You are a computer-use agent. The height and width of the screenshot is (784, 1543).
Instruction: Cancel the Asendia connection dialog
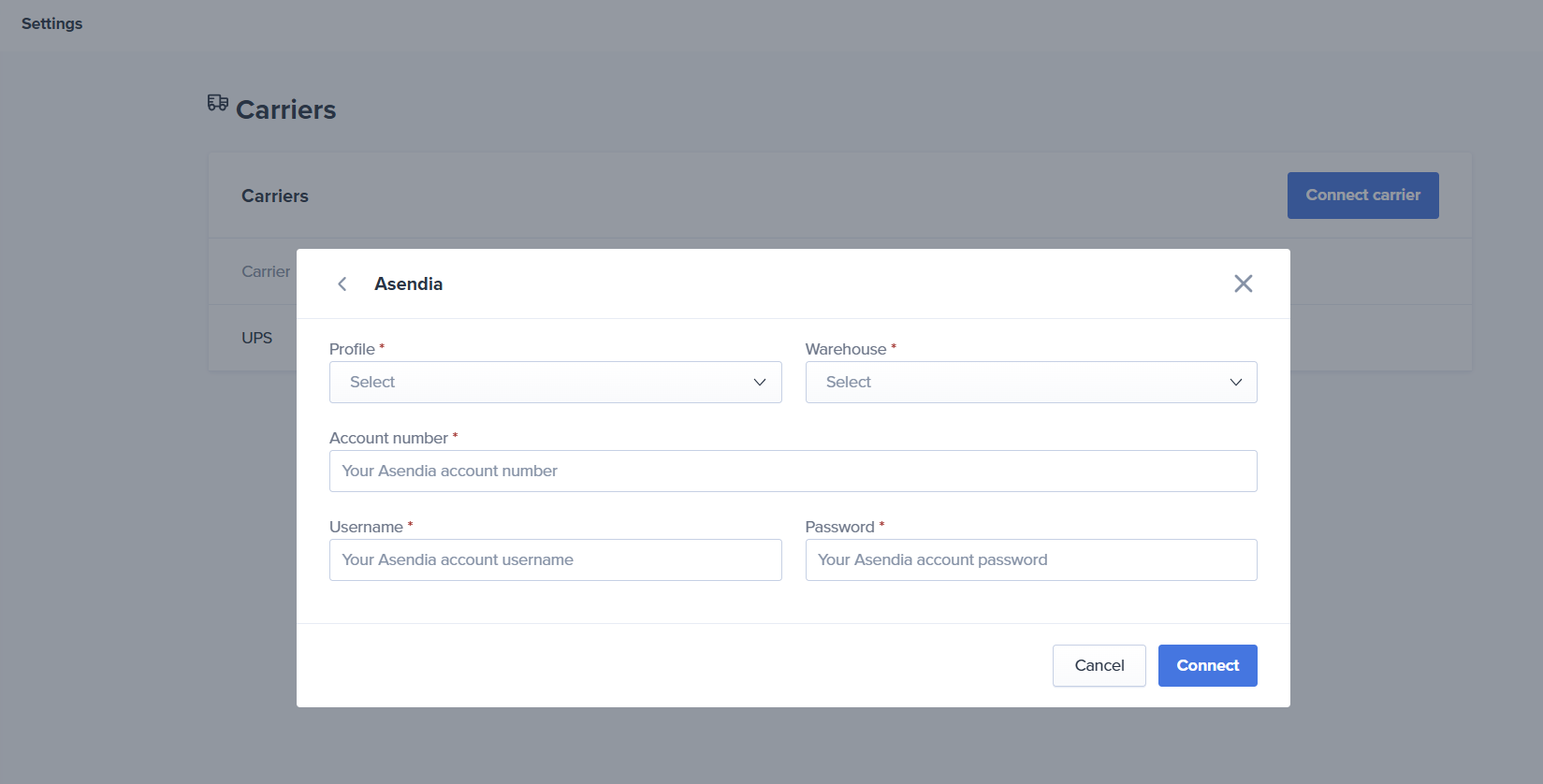click(1099, 665)
